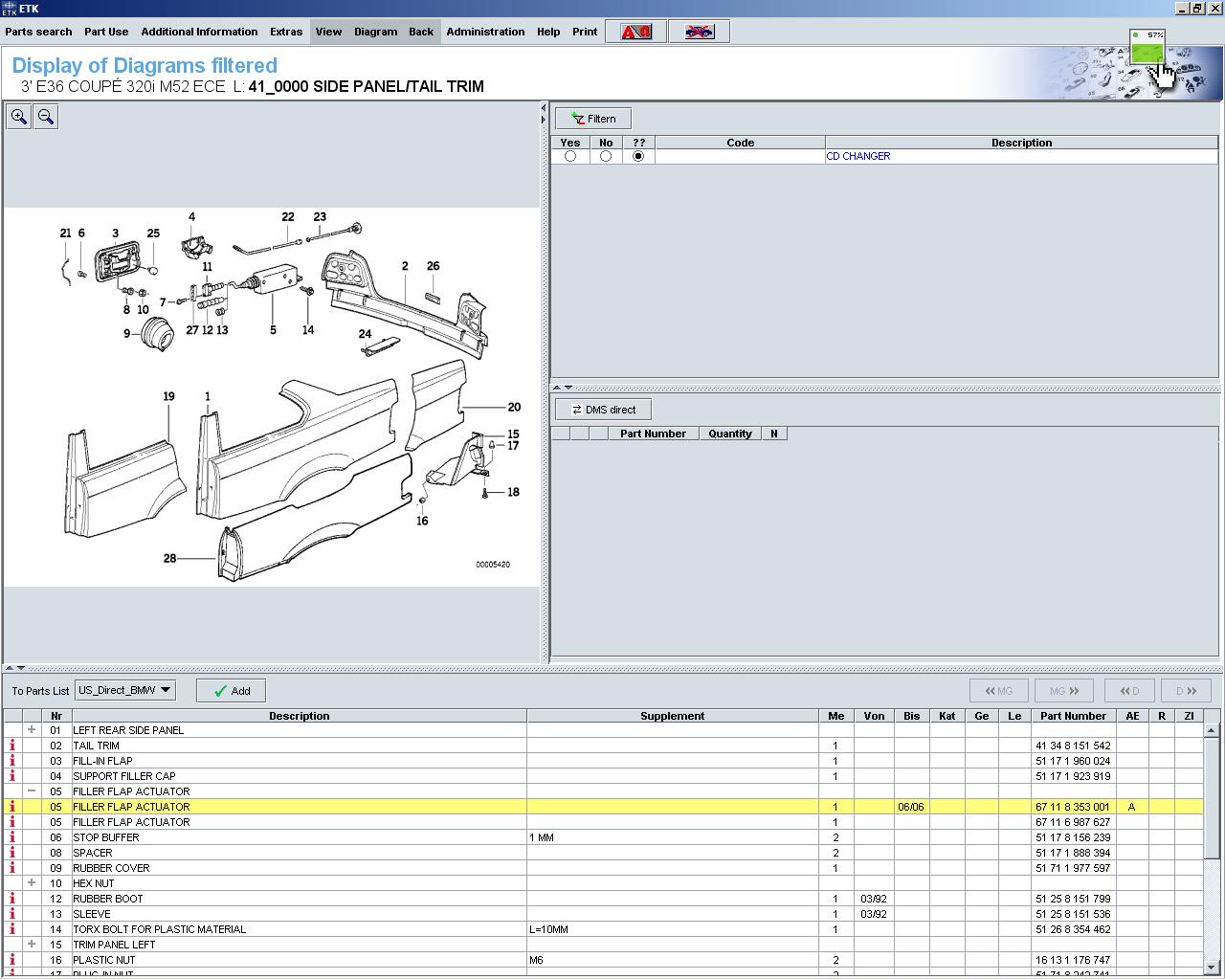Open info icon for RUBBER COVER row
The height and width of the screenshot is (980, 1225).
[12, 868]
